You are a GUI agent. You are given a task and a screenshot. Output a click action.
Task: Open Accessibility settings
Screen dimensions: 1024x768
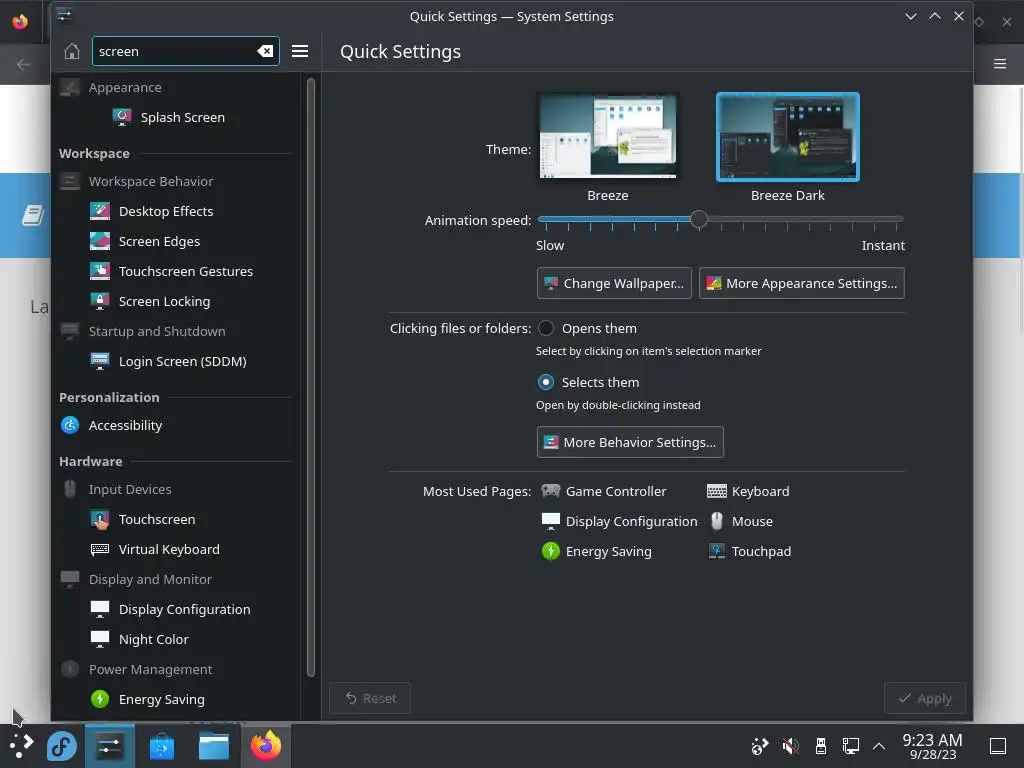[x=174, y=426]
